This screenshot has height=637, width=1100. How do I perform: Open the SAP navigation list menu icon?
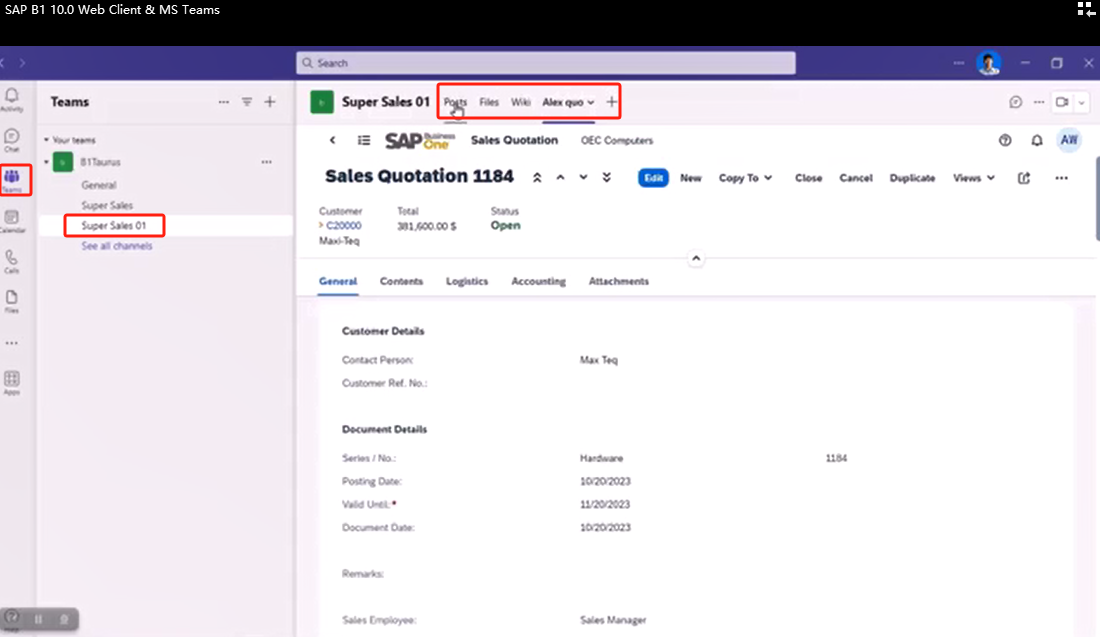363,140
